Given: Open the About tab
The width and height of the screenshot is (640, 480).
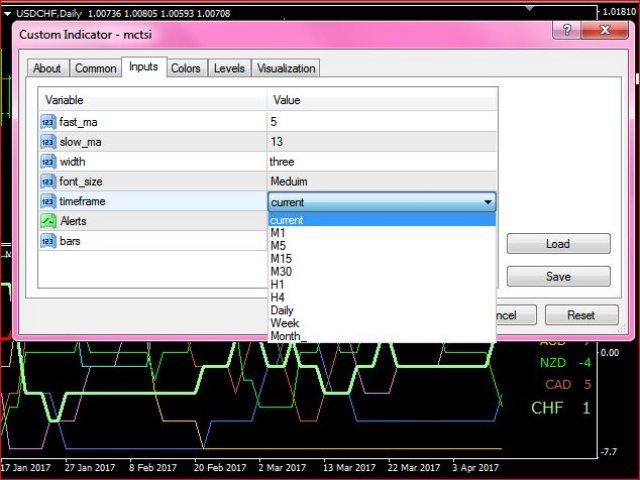Looking at the screenshot, I should tap(47, 68).
